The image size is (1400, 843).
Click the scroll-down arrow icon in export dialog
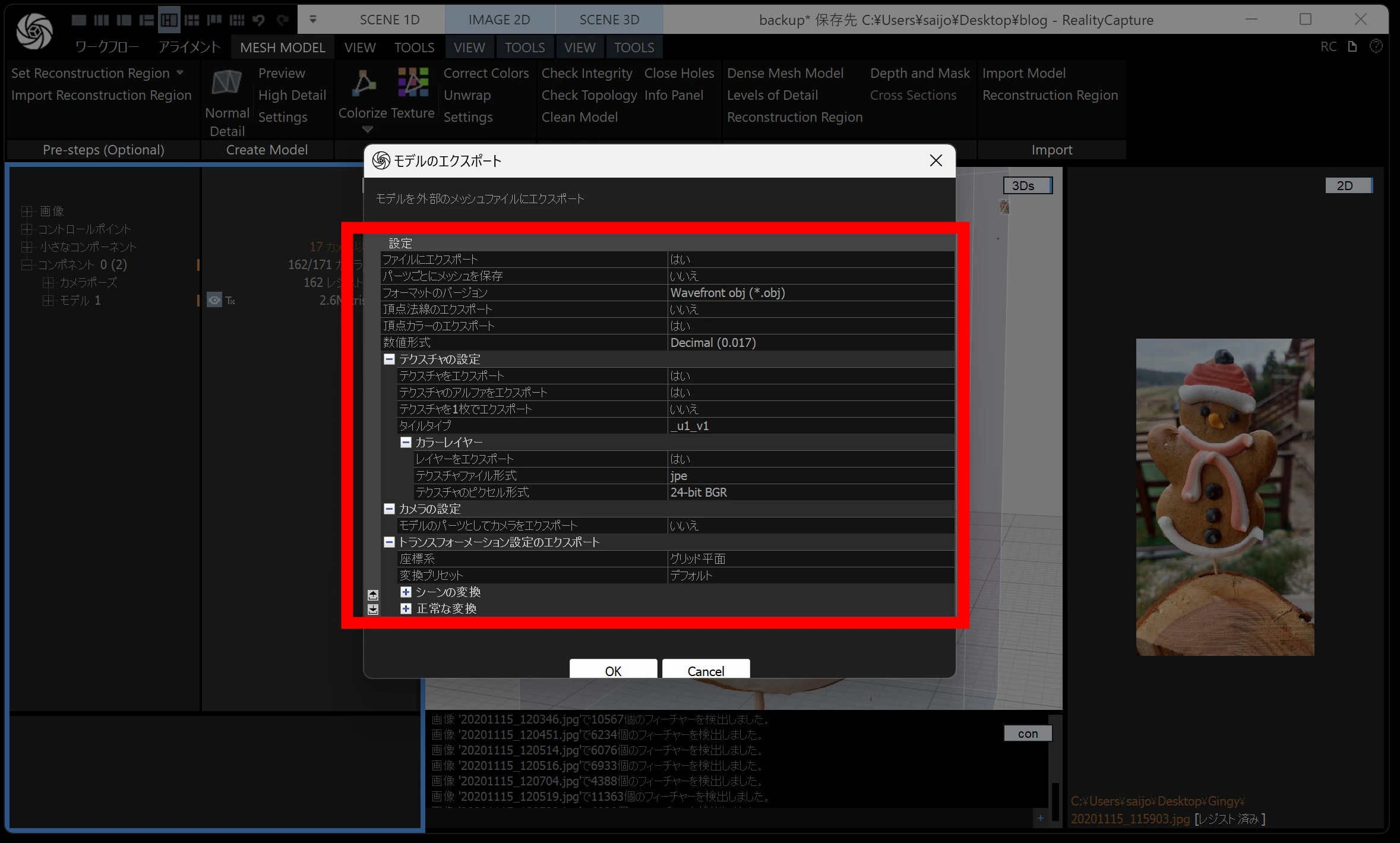click(x=373, y=609)
